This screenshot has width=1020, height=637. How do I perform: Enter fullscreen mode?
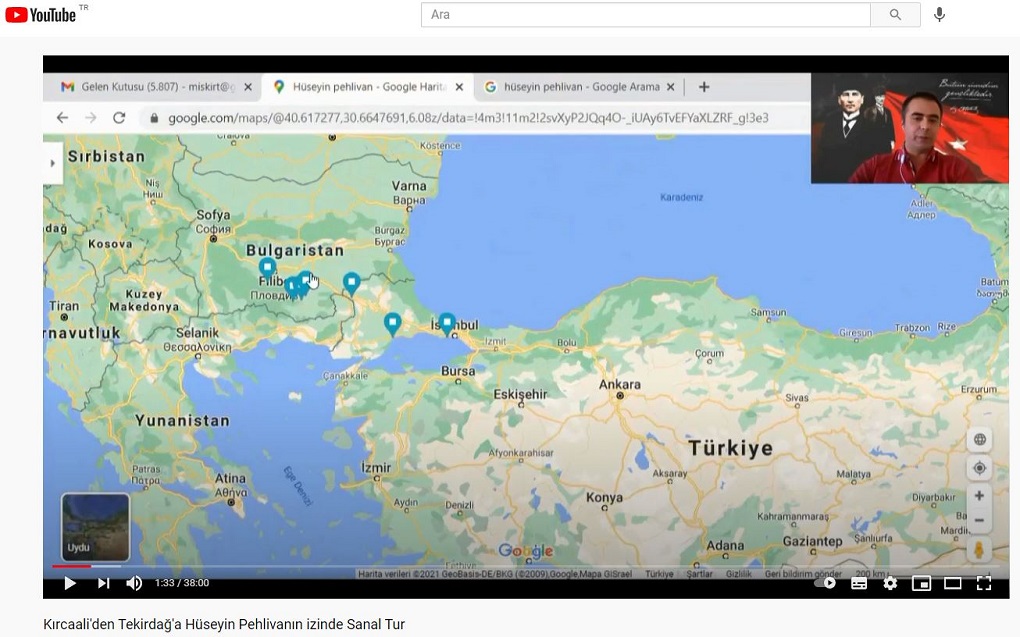coord(984,583)
